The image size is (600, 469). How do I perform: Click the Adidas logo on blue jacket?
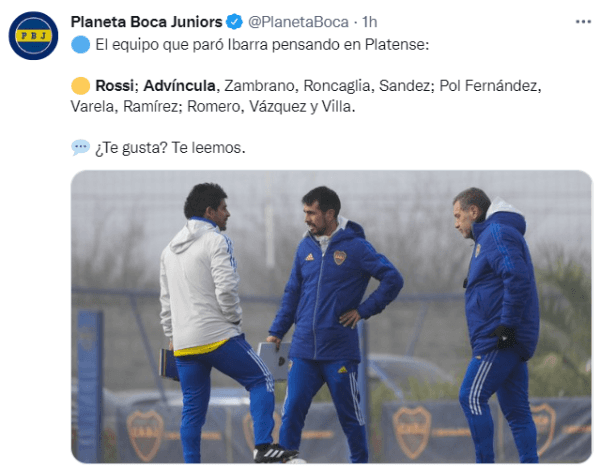coord(309,257)
